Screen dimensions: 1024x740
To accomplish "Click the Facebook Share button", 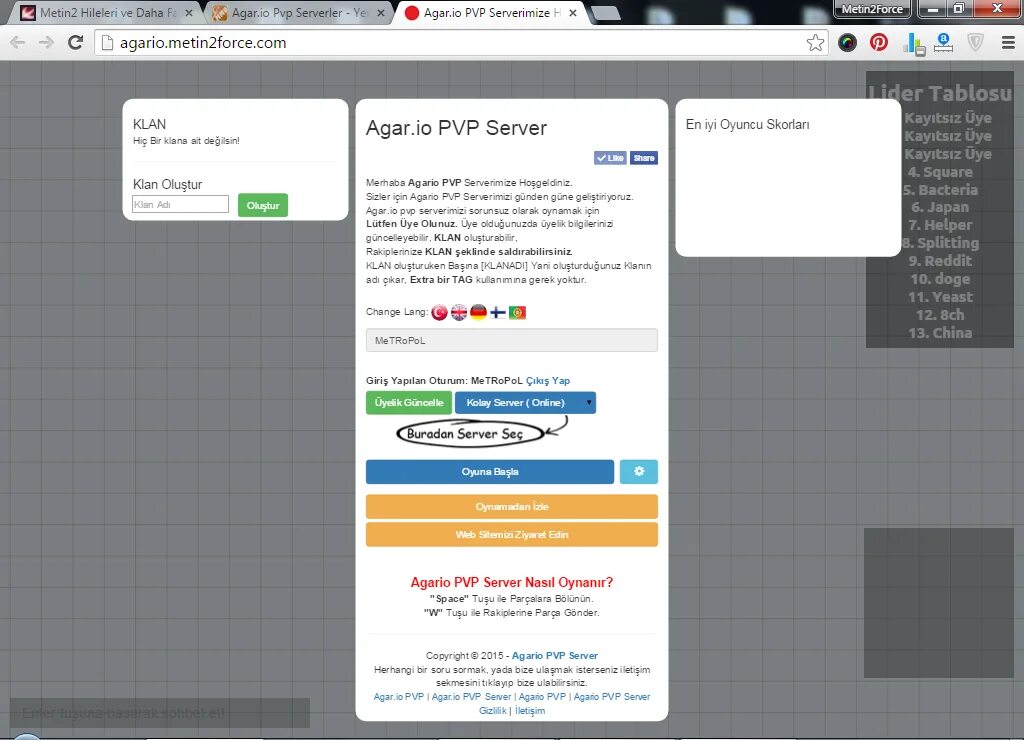I will [x=644, y=158].
